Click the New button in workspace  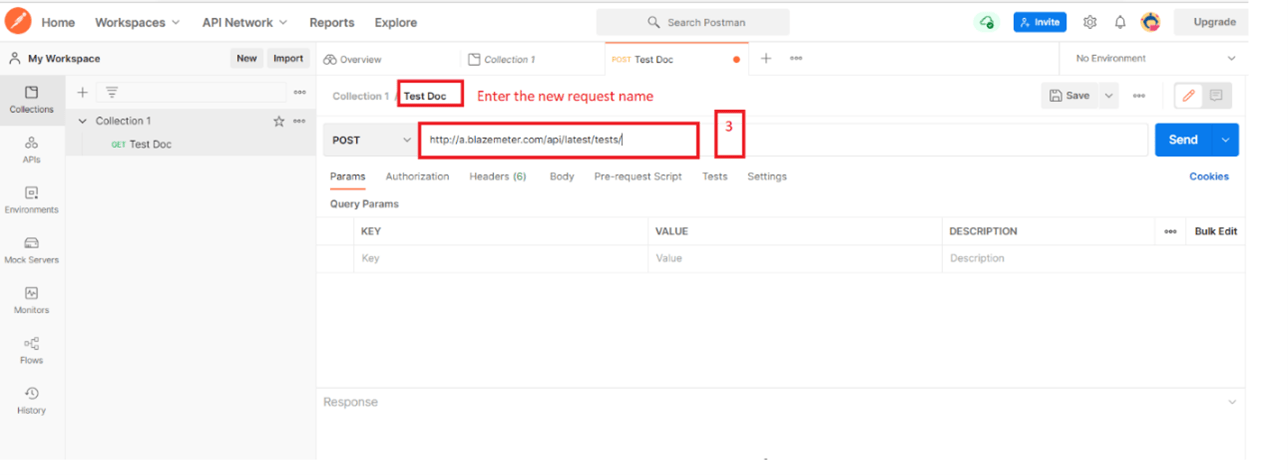pos(246,59)
